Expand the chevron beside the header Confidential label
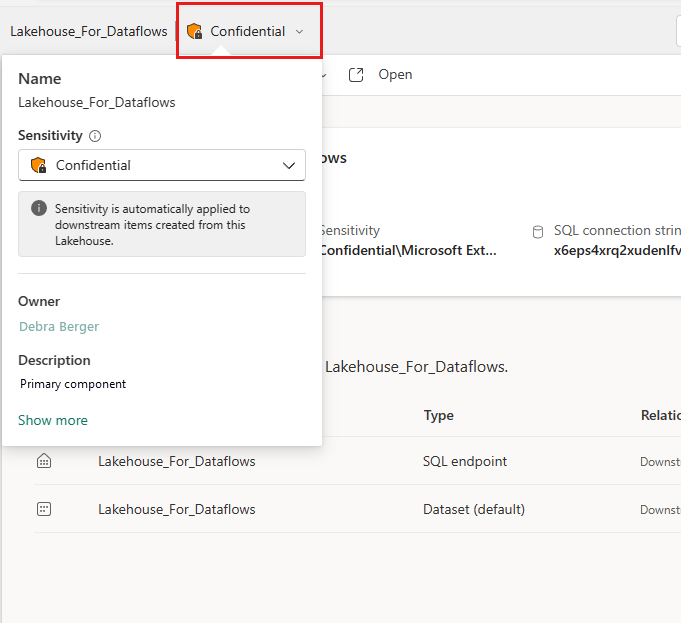This screenshot has height=623, width=681. pos(299,32)
